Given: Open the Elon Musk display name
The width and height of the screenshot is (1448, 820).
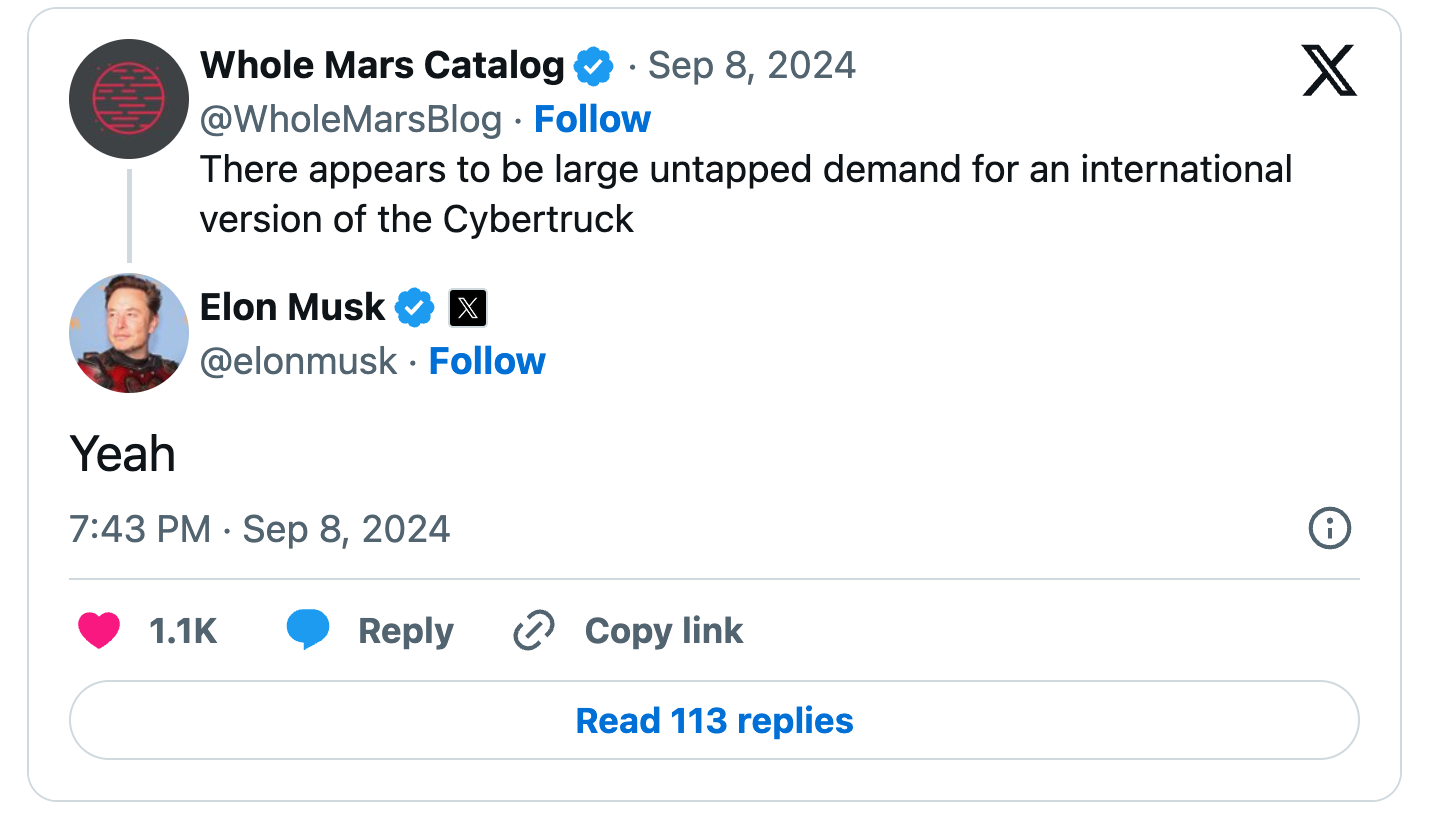Looking at the screenshot, I should (x=292, y=307).
